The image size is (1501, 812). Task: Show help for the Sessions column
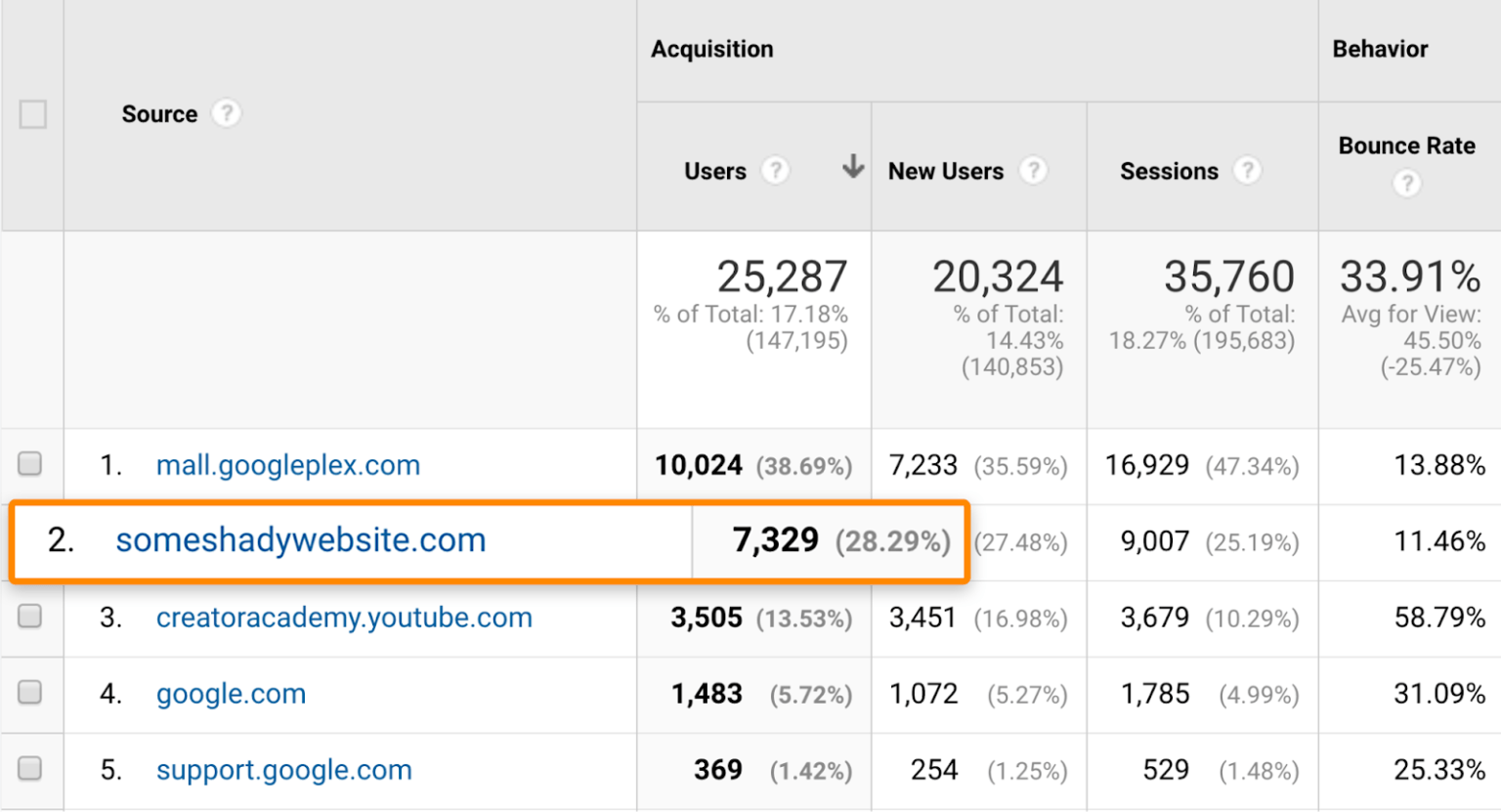coord(1247,171)
